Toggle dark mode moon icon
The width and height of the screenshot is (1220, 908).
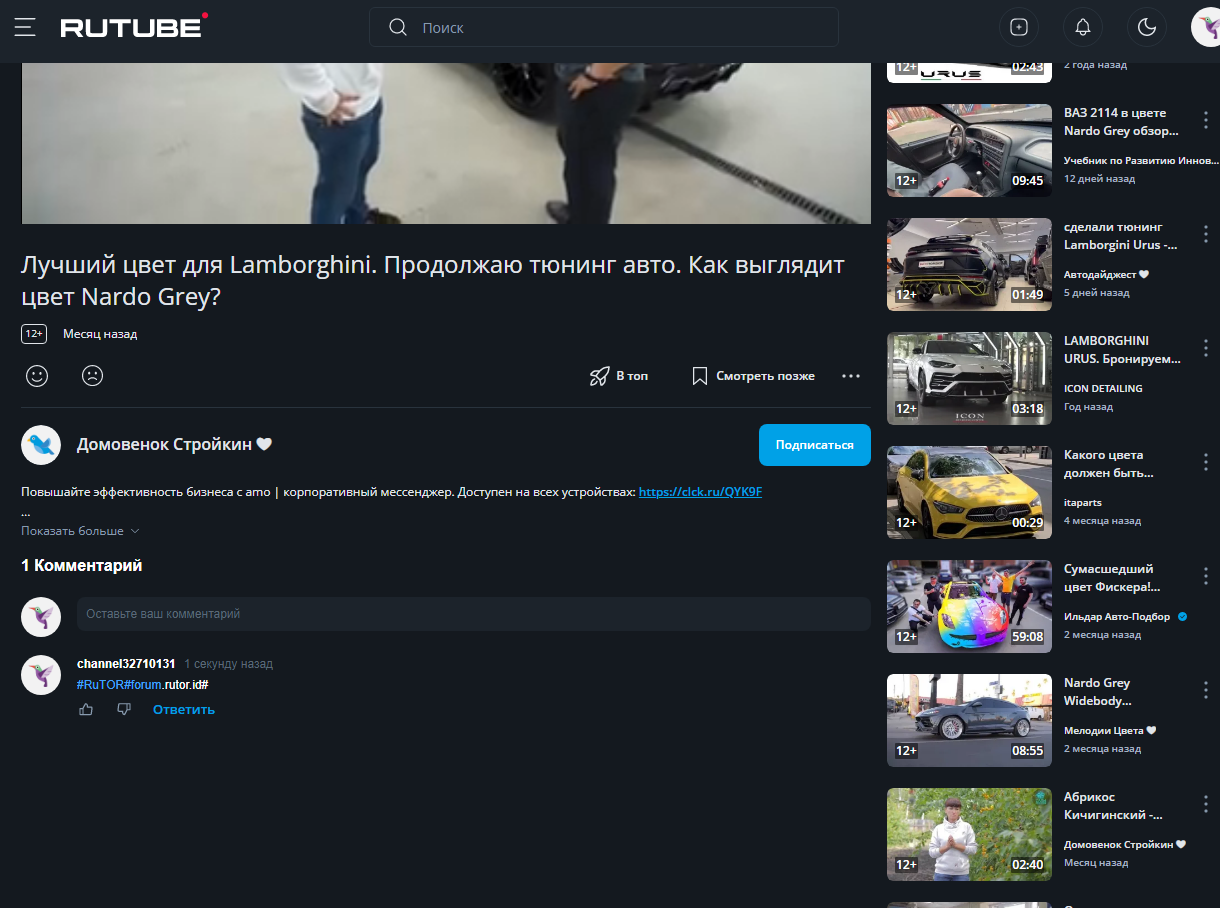click(x=1147, y=28)
